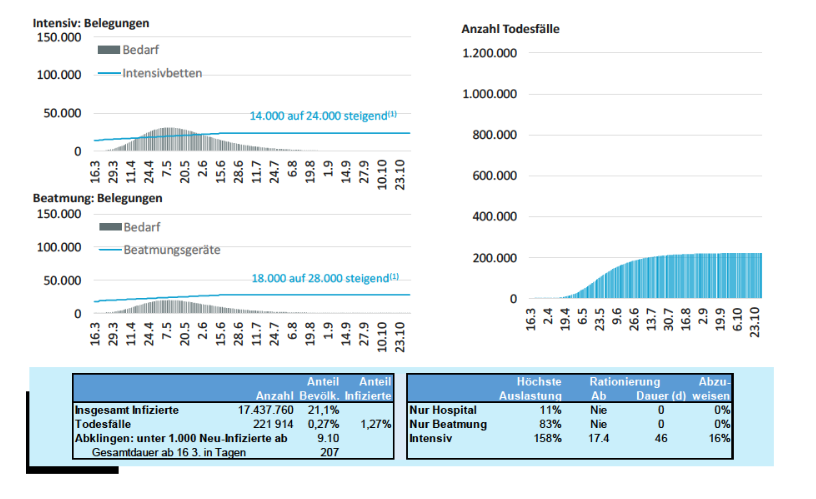Image resolution: width=816 pixels, height=499 pixels.
Task: Click the "Rationierung" column header
Action: 624,382
